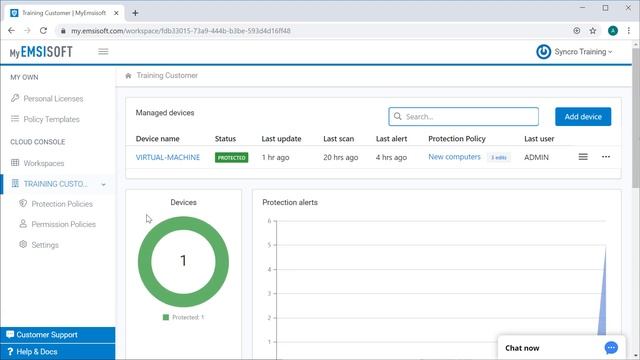Click the Permission Policies person icon
Image resolution: width=640 pixels, height=360 pixels.
(x=23, y=224)
